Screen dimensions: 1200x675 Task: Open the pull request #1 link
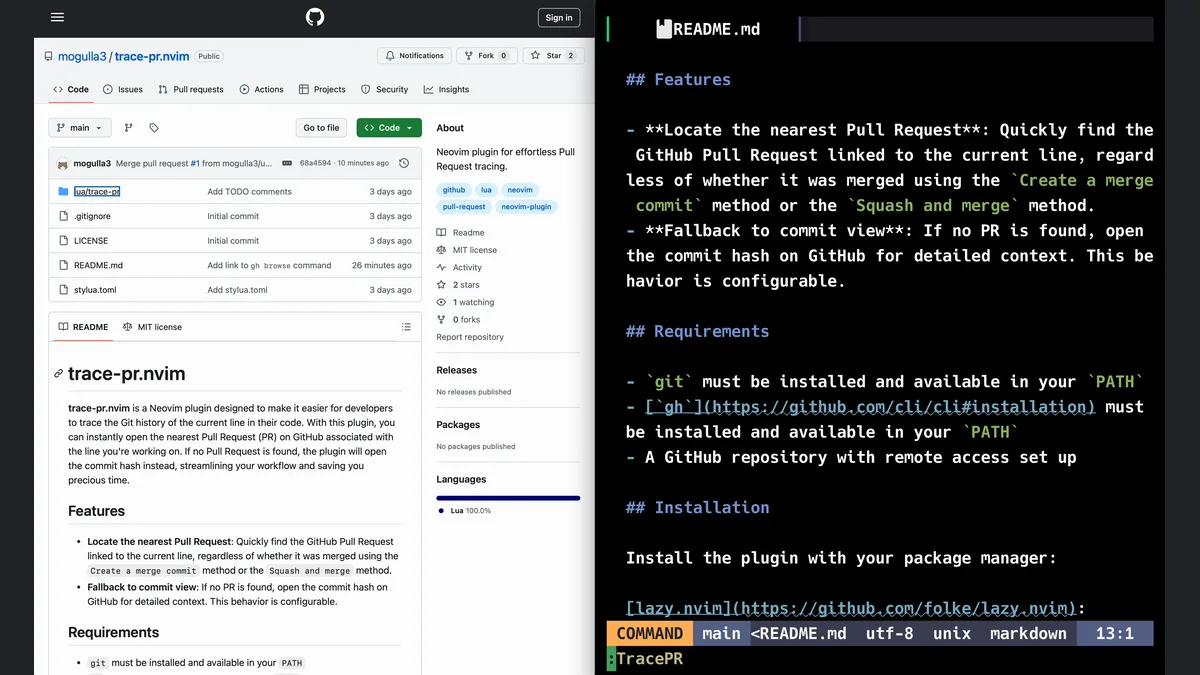tap(195, 163)
